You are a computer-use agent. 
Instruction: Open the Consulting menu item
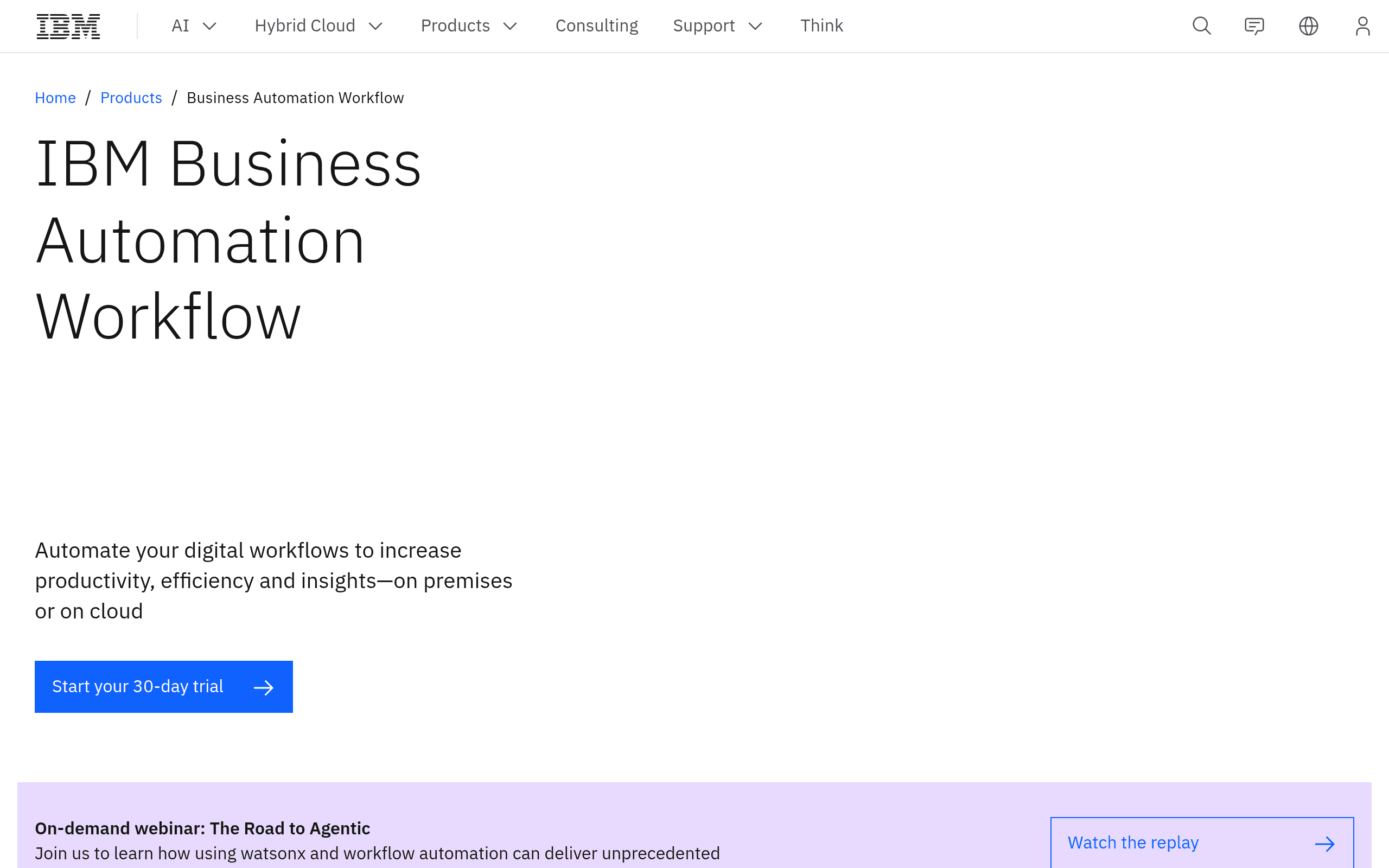[x=596, y=26]
